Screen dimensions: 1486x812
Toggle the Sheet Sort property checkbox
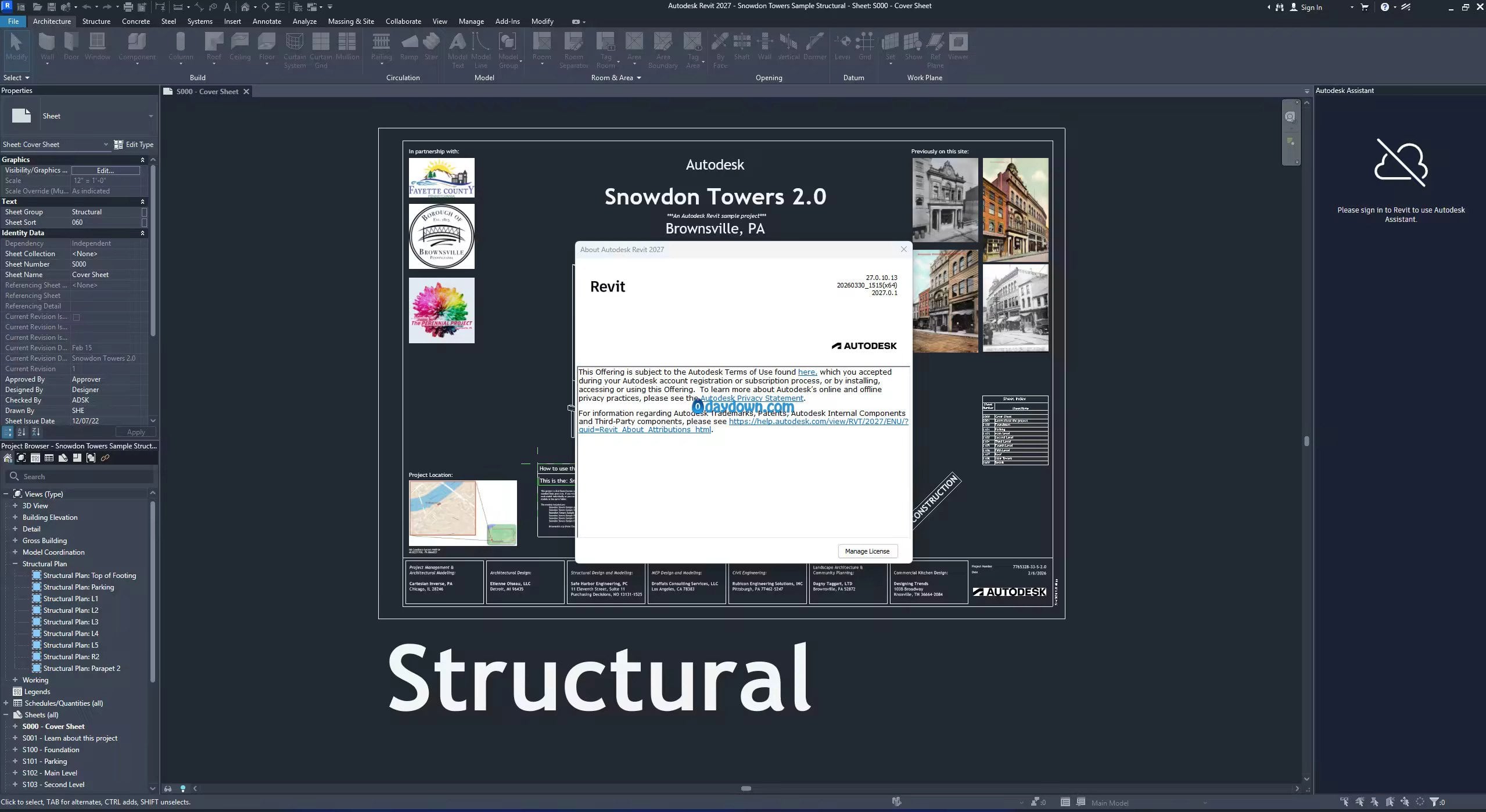click(144, 222)
